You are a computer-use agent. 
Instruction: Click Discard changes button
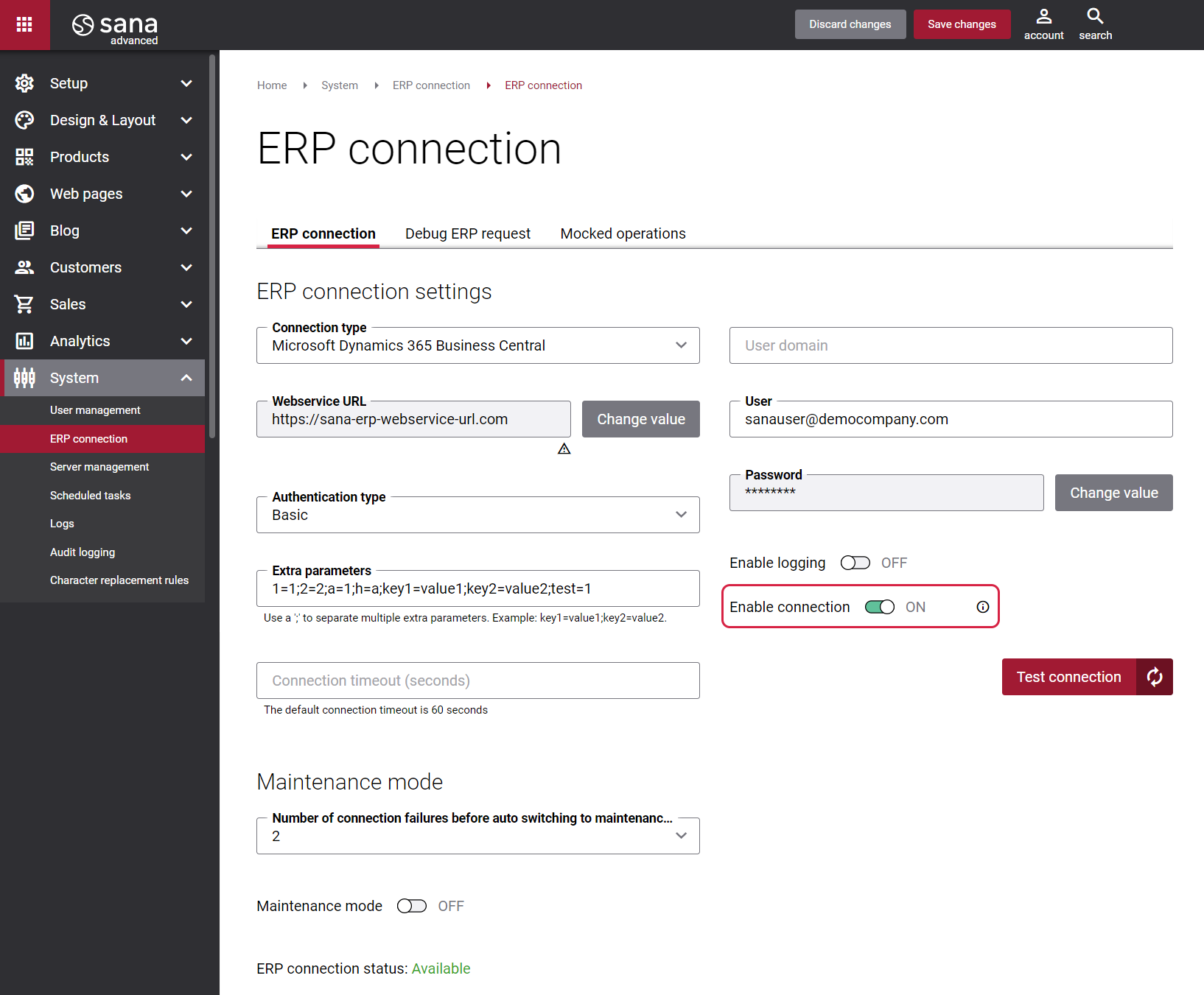pyautogui.click(x=850, y=24)
